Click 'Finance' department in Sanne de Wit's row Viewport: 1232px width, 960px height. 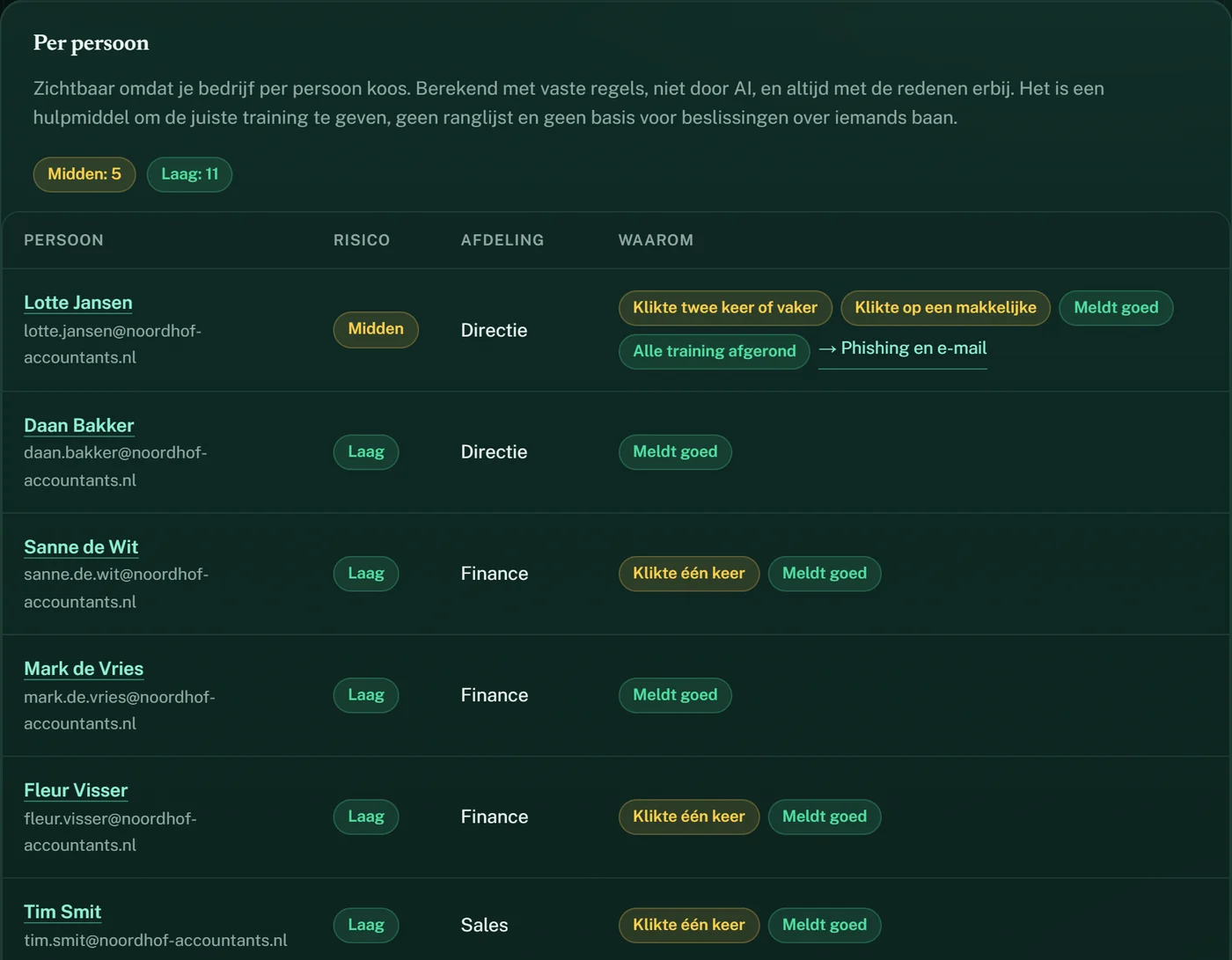[x=495, y=574]
